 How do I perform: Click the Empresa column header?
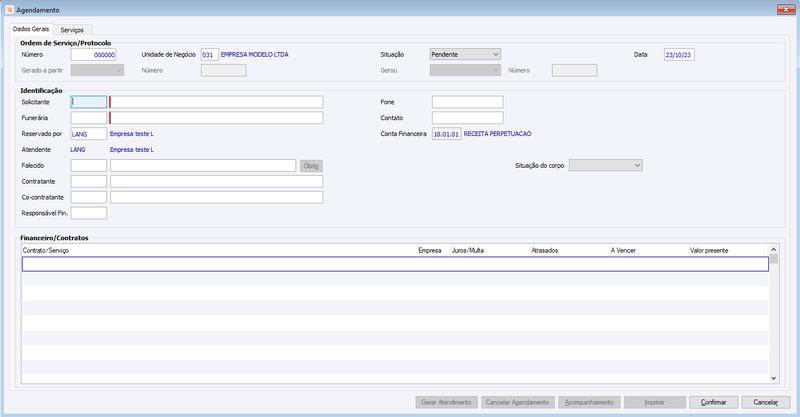click(434, 251)
